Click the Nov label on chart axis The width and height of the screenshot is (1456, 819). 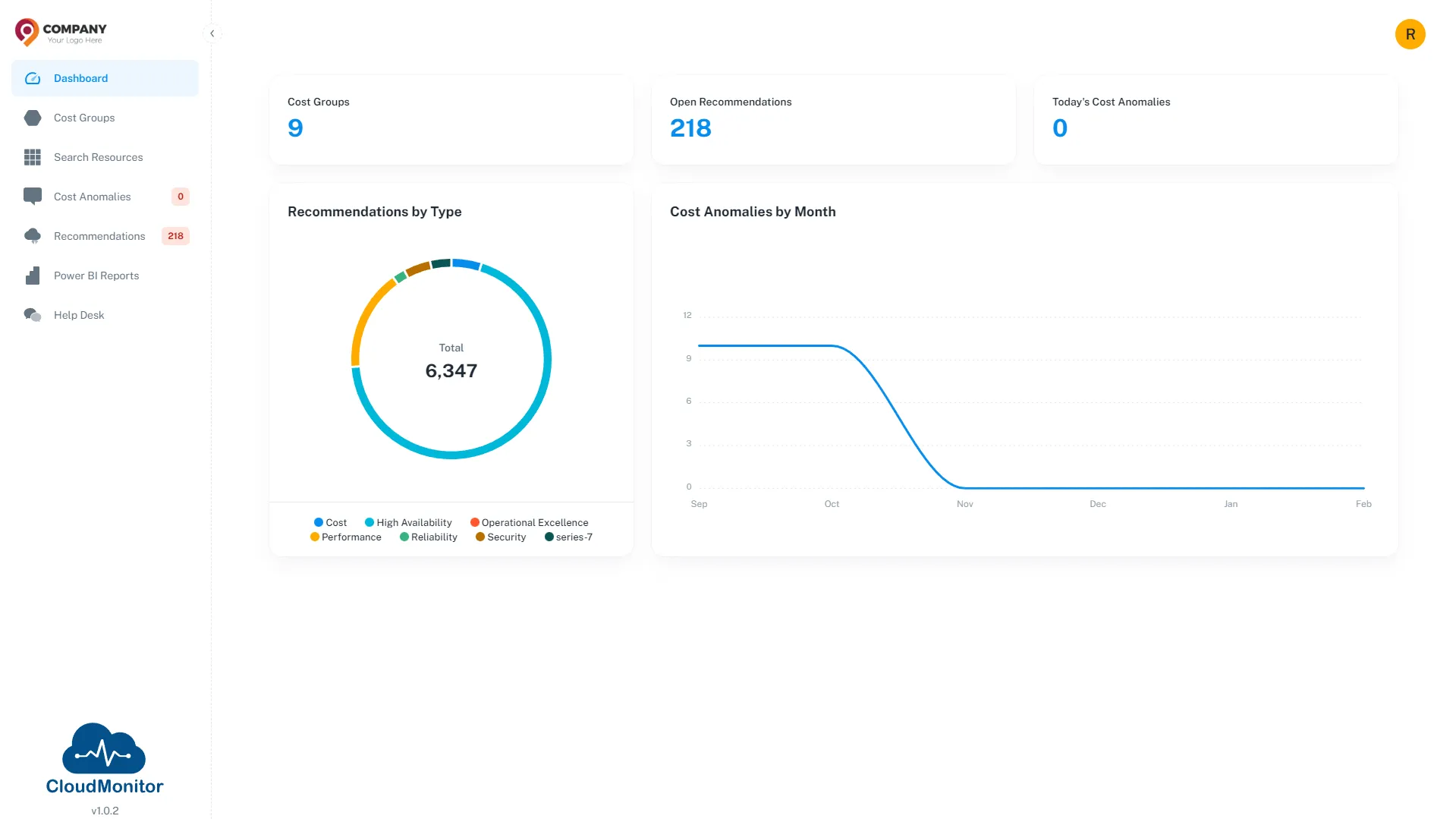coord(965,504)
